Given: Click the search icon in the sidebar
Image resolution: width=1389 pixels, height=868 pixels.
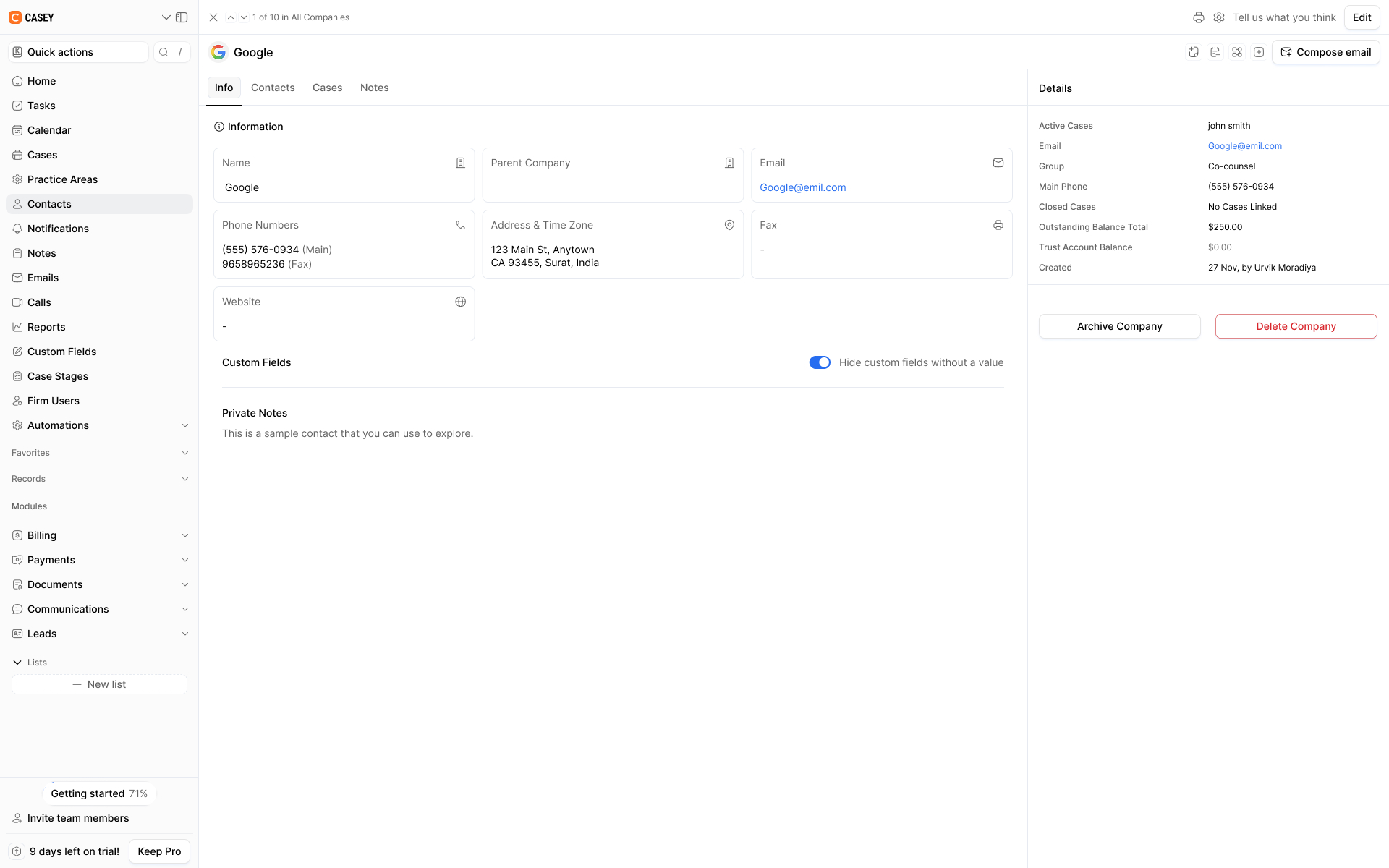Looking at the screenshot, I should tap(163, 52).
